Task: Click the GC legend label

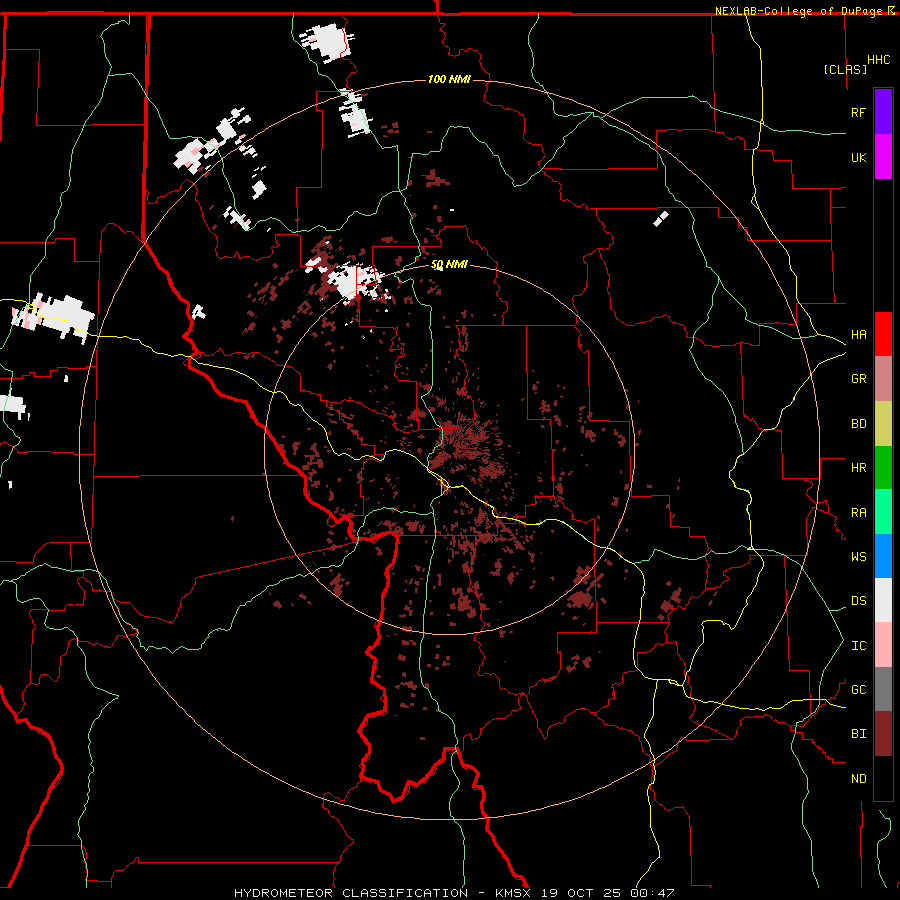Action: (x=858, y=689)
